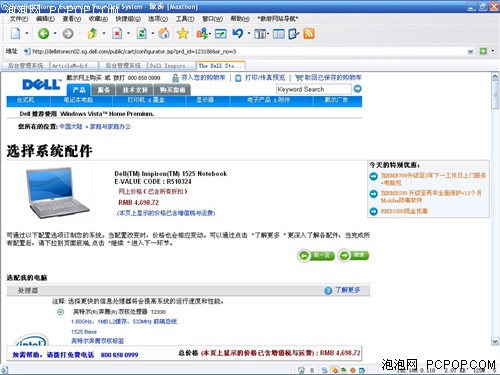500x375 pixels.
Task: Refresh the page with the green arrows icon
Action: pyautogui.click(x=141, y=33)
